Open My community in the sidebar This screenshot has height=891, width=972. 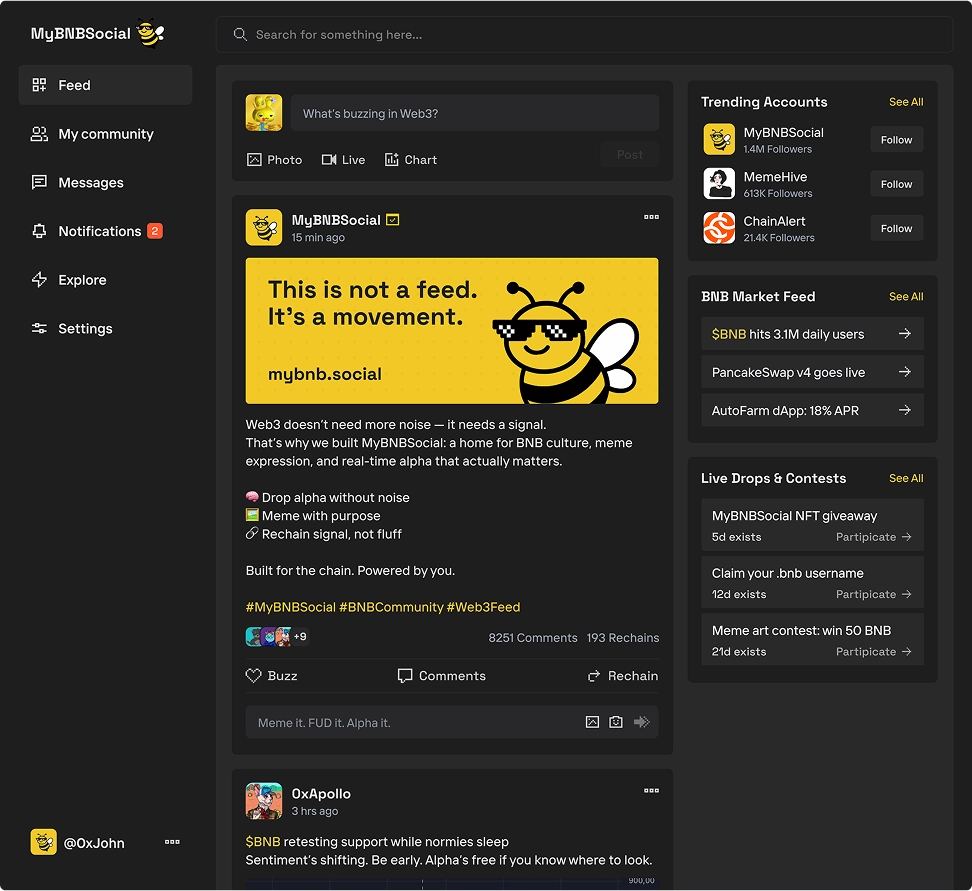pos(105,134)
